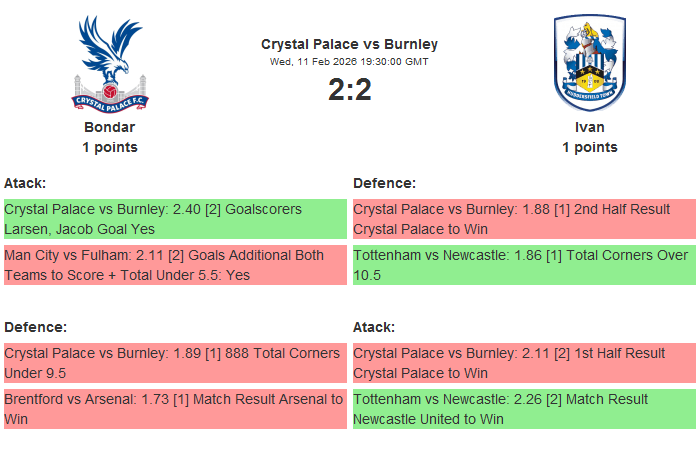Click the Huddersfield Town crest logo
Image resolution: width=700 pixels, height=460 pixels.
pyautogui.click(x=590, y=63)
